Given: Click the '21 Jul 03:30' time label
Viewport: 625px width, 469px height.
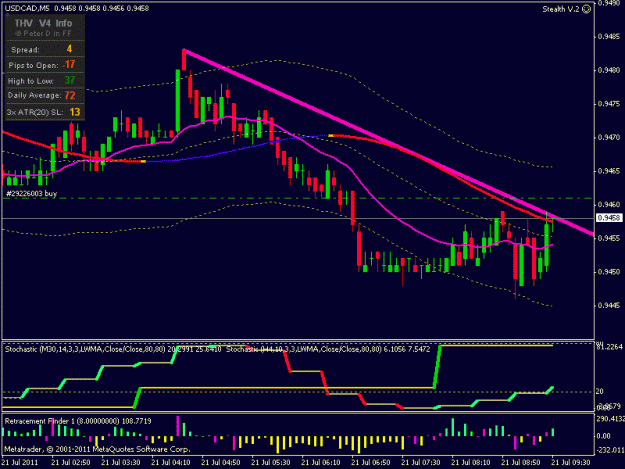Looking at the screenshot, I should 121,463.
